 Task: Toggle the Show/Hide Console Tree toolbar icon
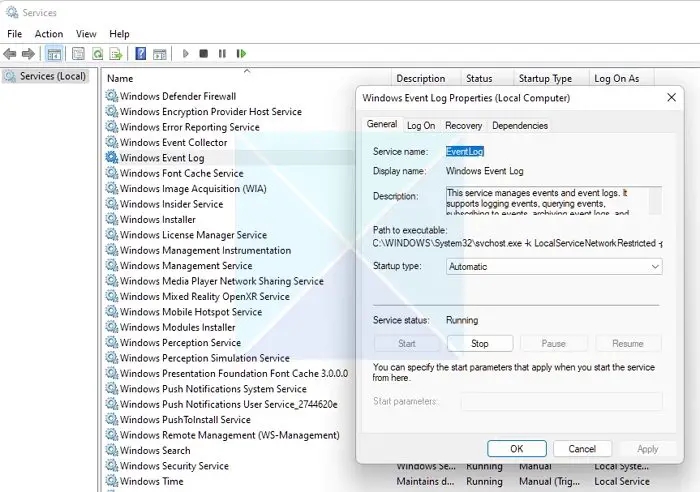pyautogui.click(x=54, y=54)
